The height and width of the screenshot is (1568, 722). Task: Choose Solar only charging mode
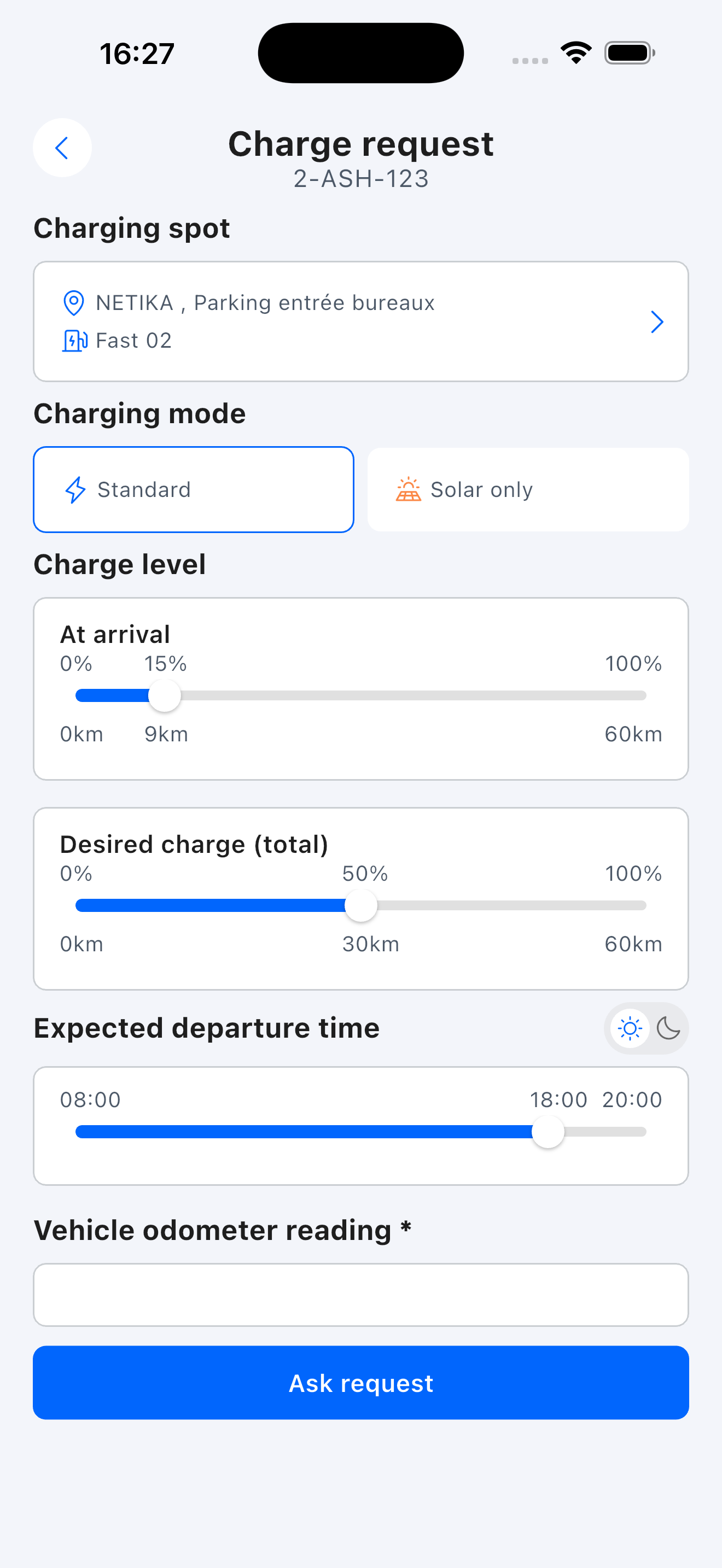(528, 489)
